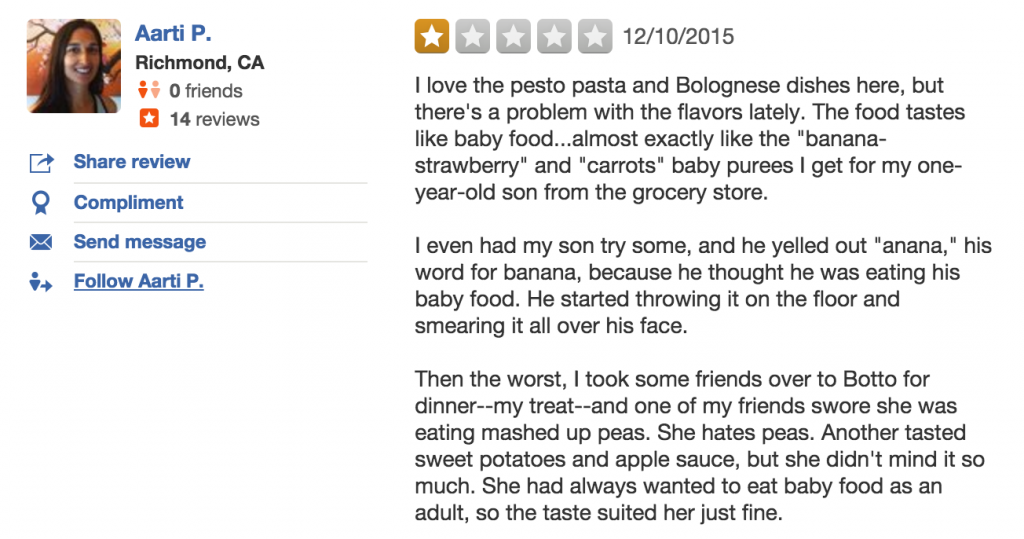Click the second grey rating star

pos(472,37)
